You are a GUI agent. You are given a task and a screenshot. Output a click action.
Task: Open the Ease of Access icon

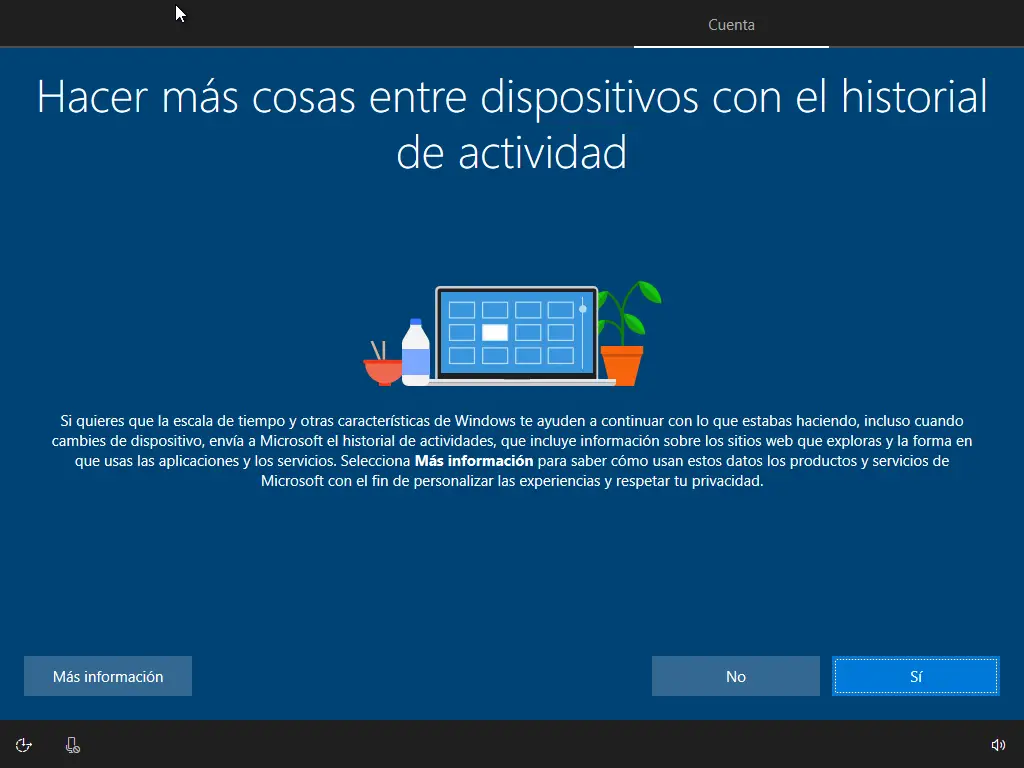click(x=24, y=745)
